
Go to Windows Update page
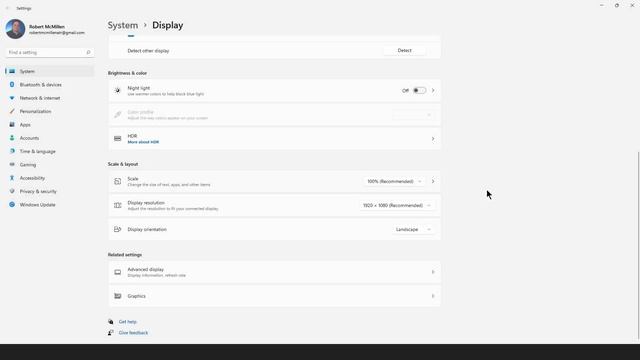click(x=49, y=204)
